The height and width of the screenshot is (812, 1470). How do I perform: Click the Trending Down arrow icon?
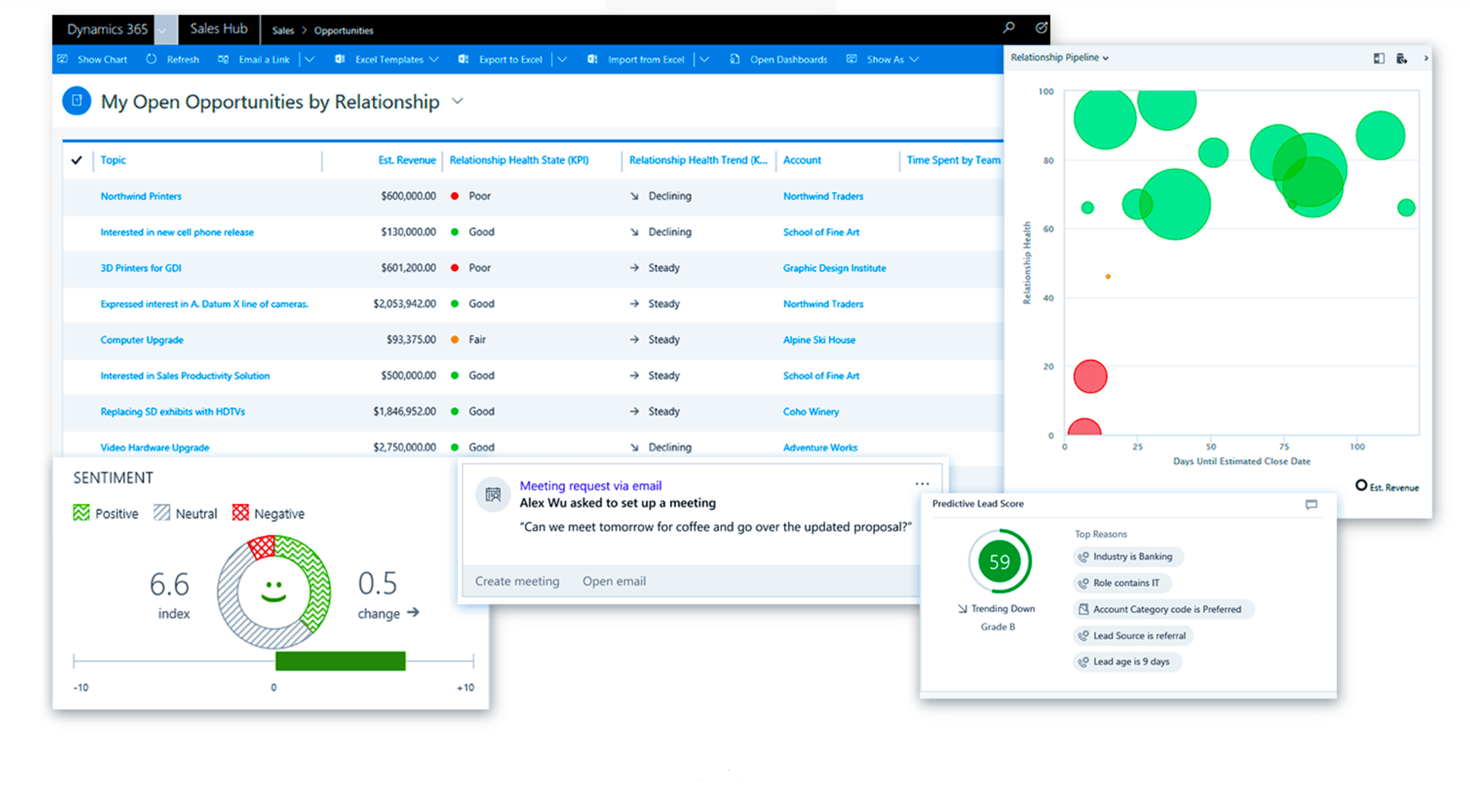point(962,609)
